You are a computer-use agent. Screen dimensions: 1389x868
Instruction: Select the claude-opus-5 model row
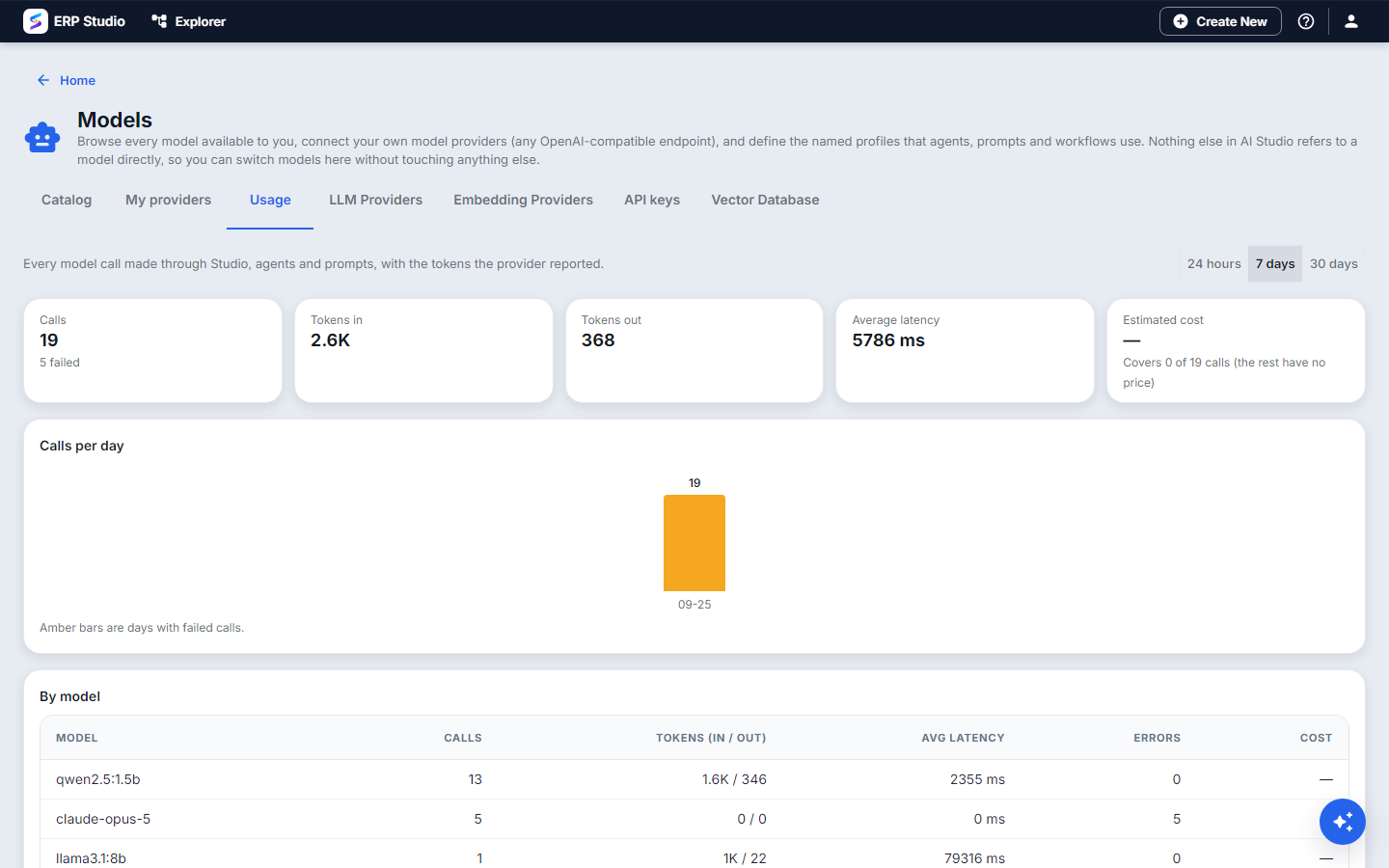tap(694, 819)
